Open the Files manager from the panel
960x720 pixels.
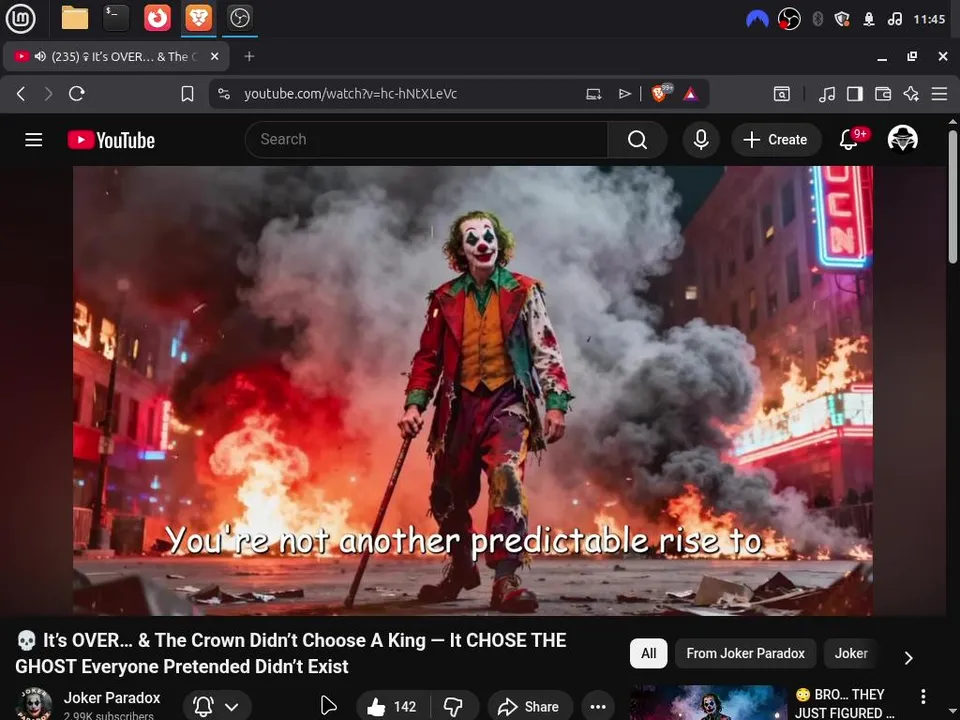(75, 18)
